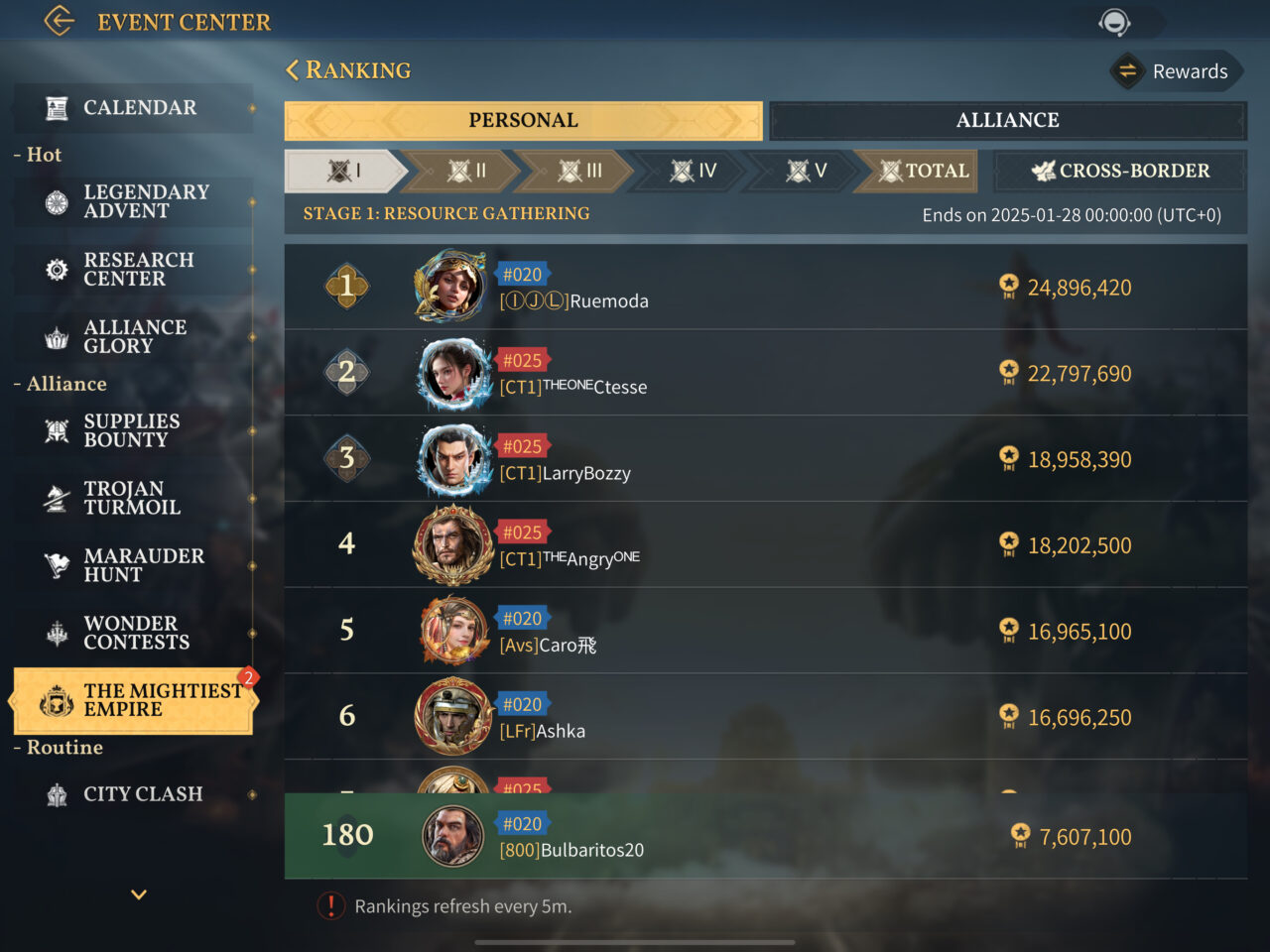Select the Trojan Turmoil event

tap(133, 498)
